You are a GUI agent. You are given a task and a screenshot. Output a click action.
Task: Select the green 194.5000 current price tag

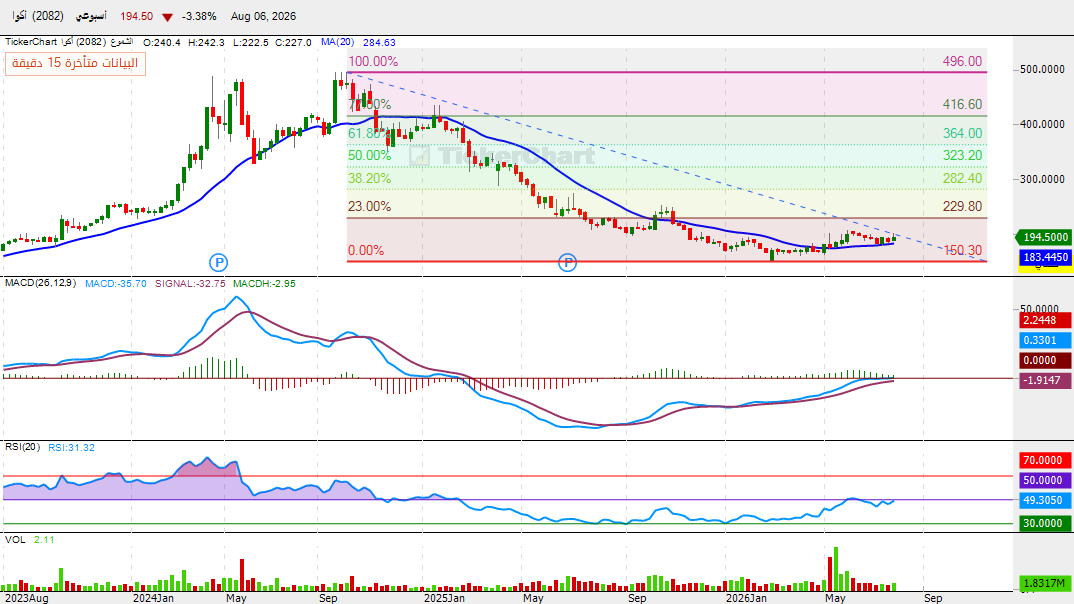click(1045, 237)
